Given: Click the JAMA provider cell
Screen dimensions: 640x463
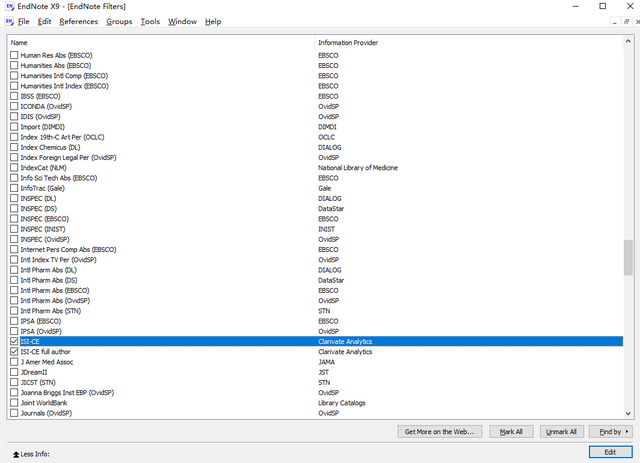Looking at the screenshot, I should (x=327, y=362).
